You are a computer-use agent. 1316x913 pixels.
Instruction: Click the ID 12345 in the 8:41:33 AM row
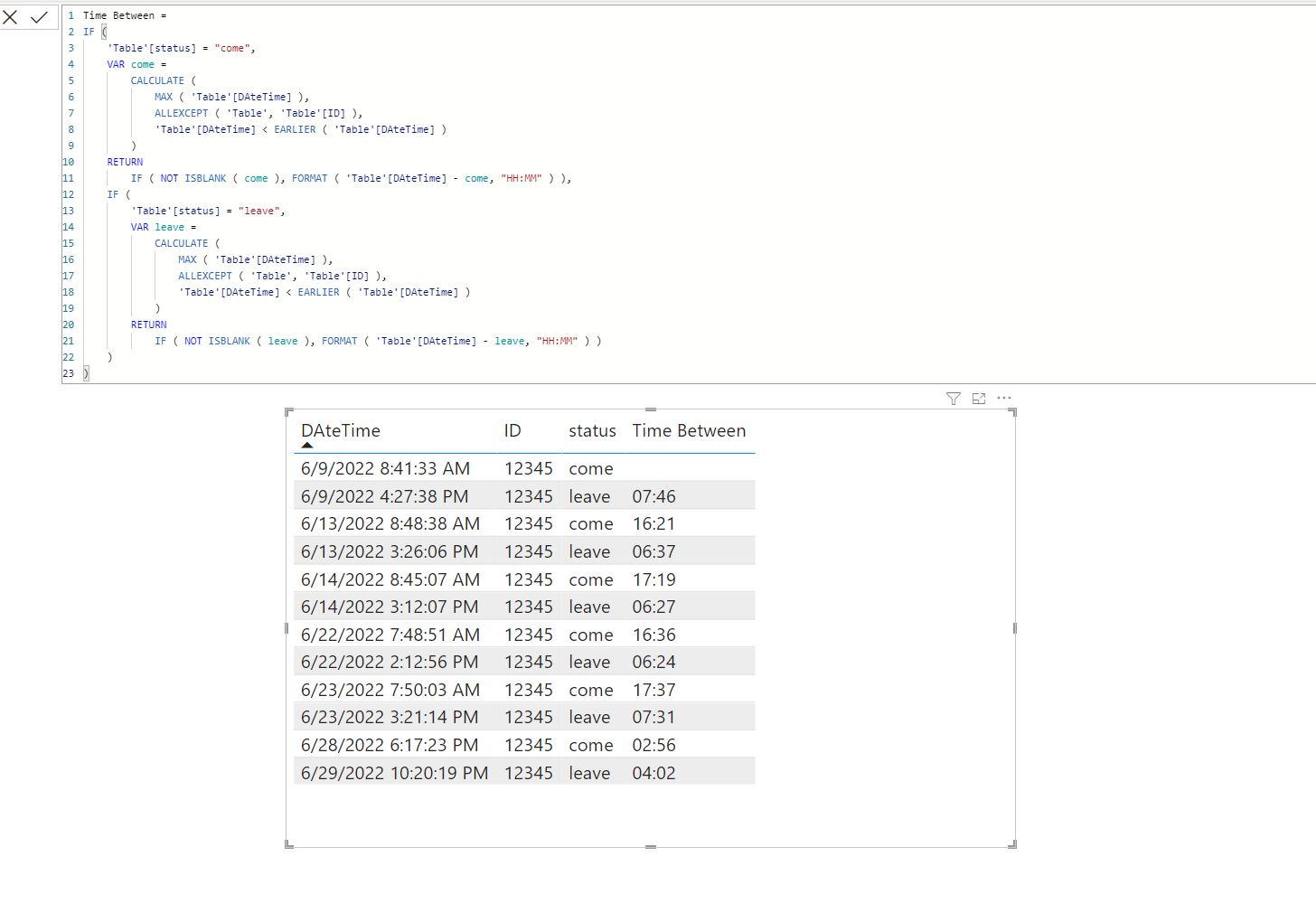pyautogui.click(x=529, y=468)
